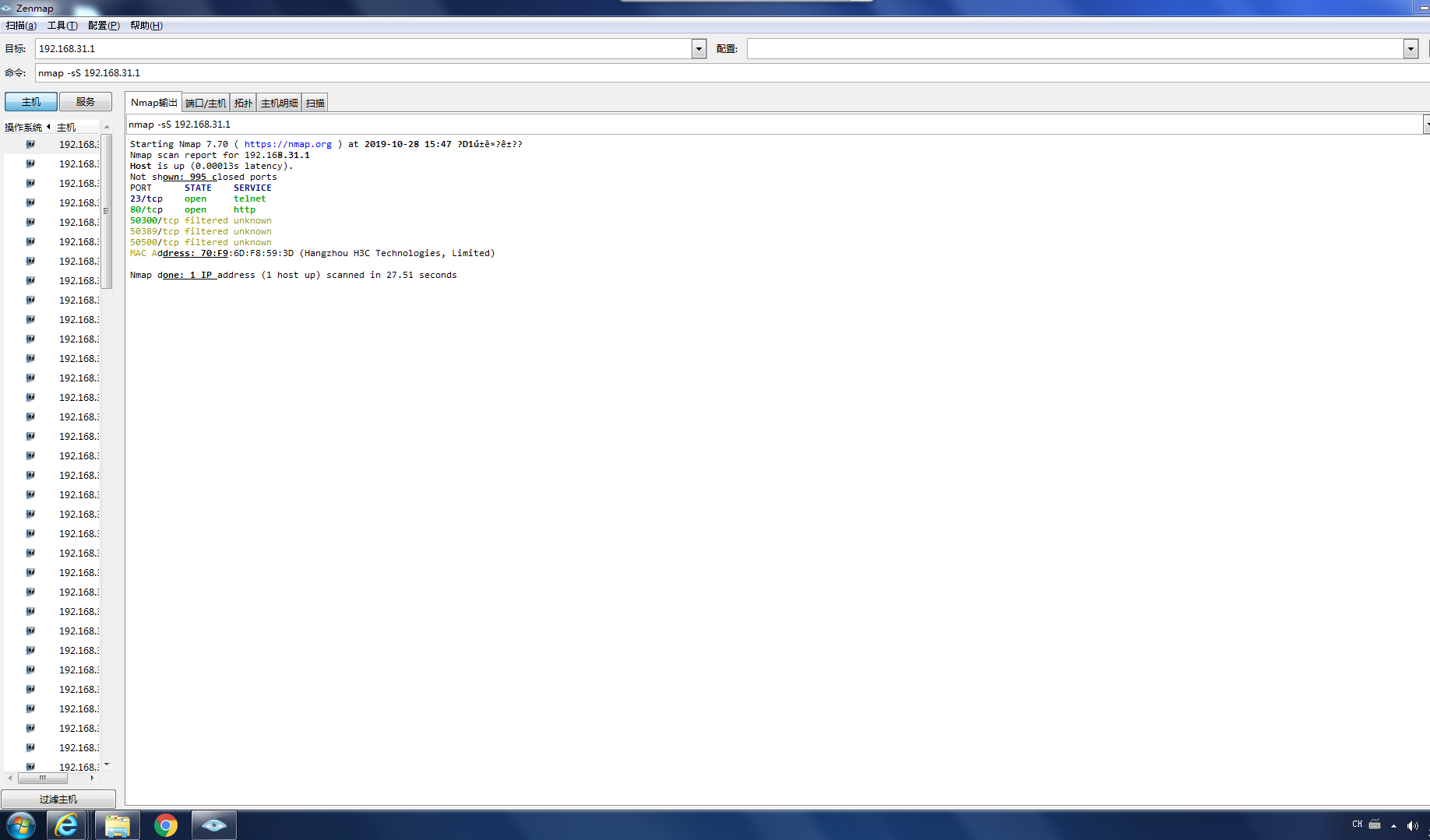Click the "scanned in 27.51 seconds" text

pyautogui.click(x=392, y=275)
